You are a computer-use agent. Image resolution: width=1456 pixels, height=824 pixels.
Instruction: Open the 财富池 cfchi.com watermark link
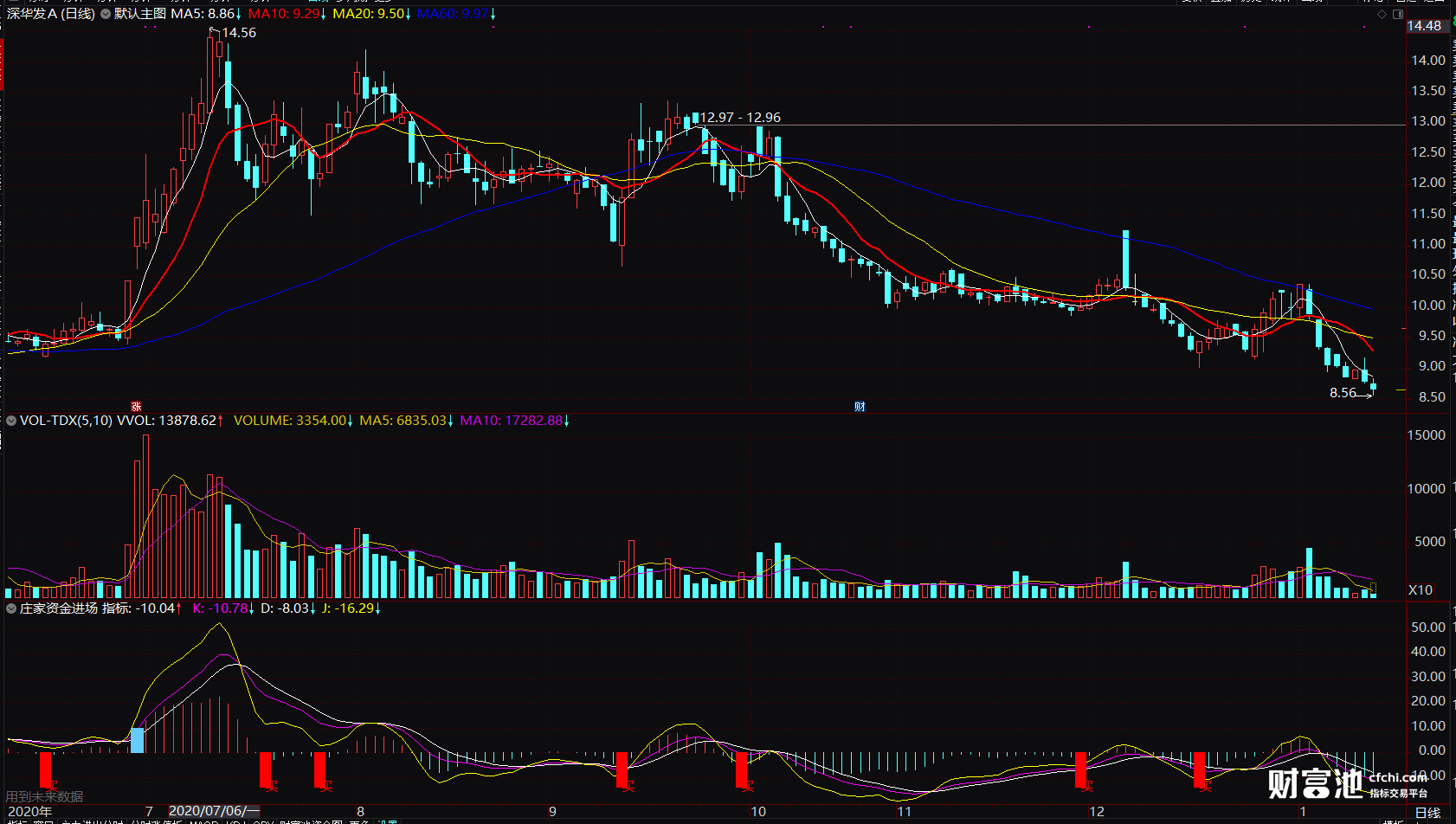[1348, 783]
